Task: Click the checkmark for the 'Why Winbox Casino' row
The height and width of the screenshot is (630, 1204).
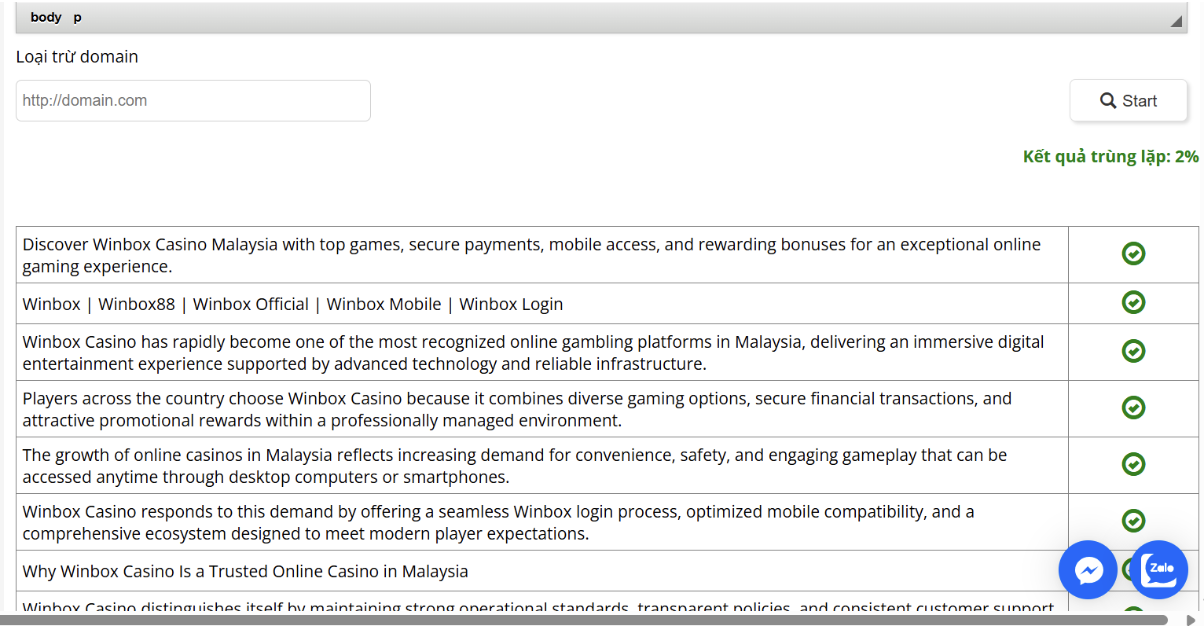Action: [1133, 570]
